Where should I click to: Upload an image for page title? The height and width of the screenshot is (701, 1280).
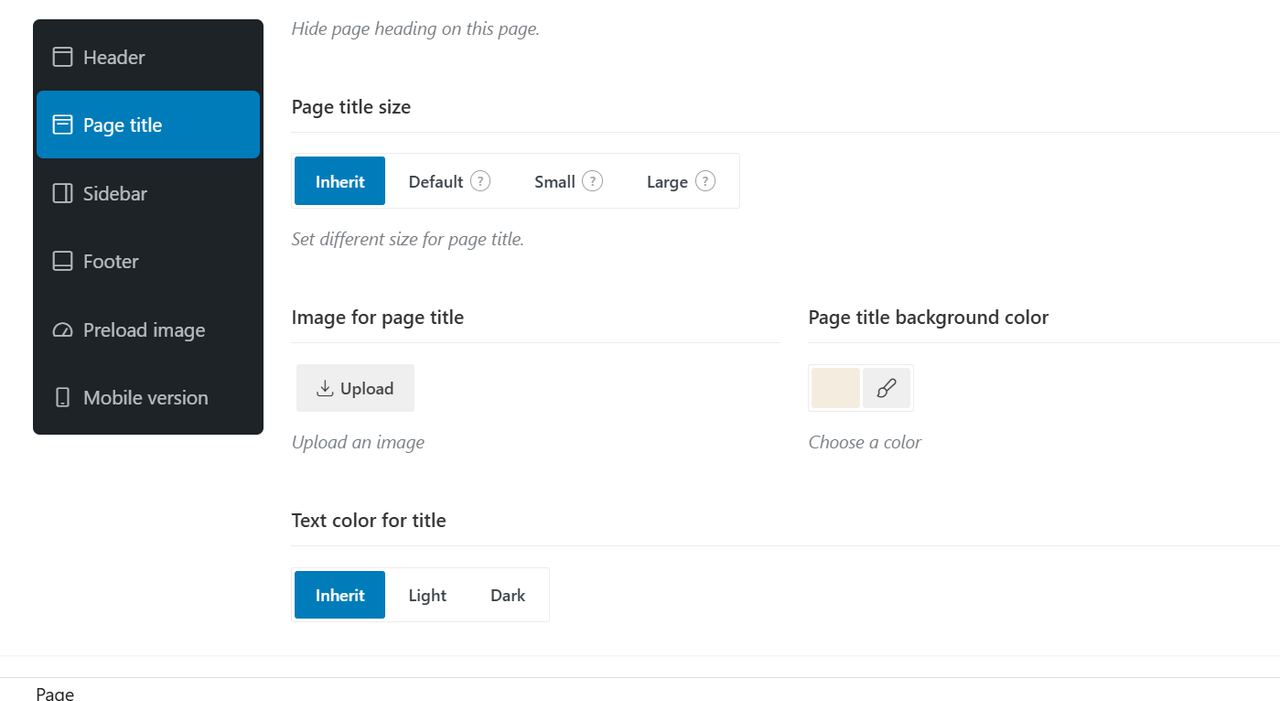(x=355, y=388)
